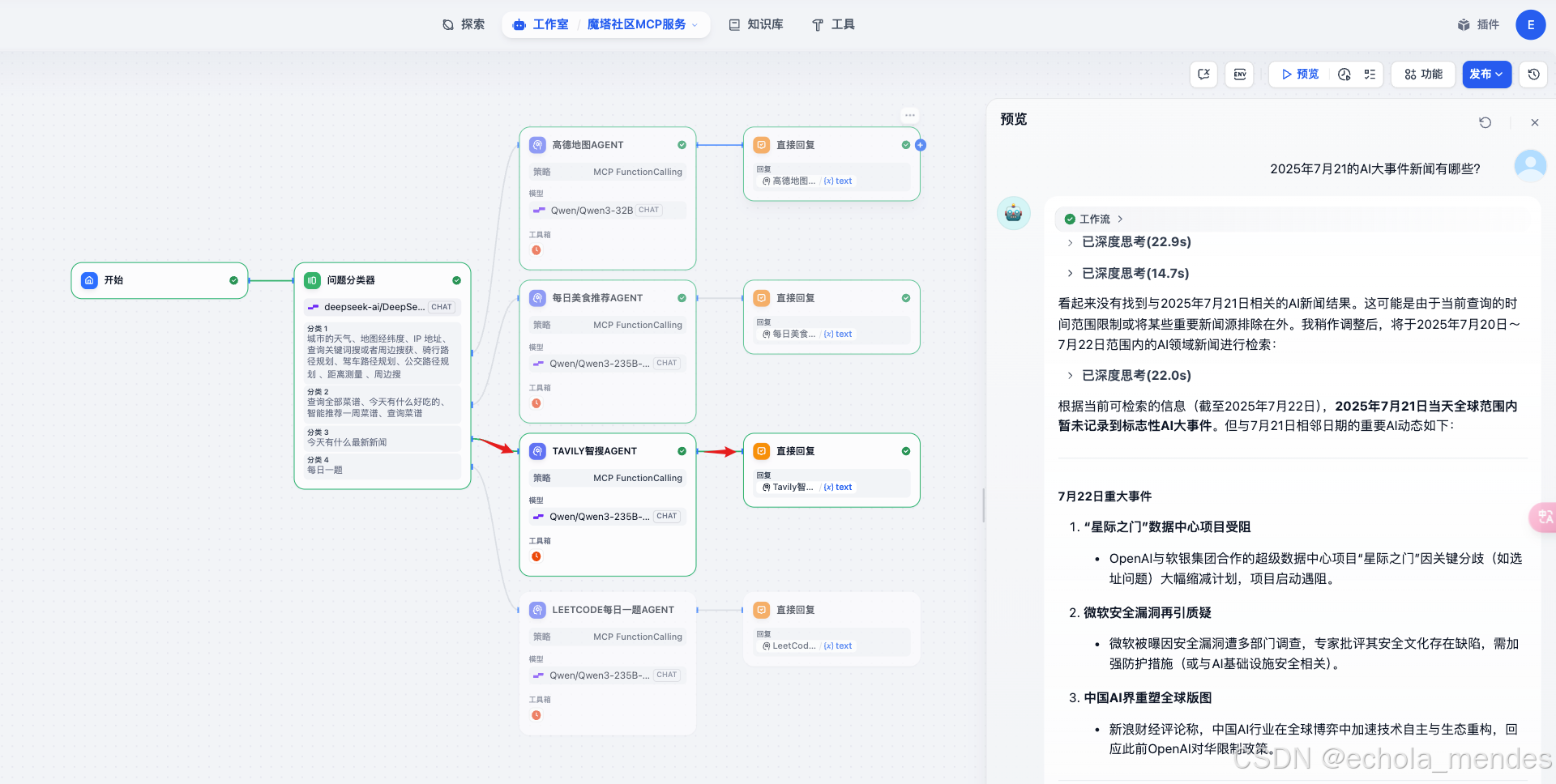Go to the 探索 tab
Image resolution: width=1556 pixels, height=784 pixels.
click(464, 24)
